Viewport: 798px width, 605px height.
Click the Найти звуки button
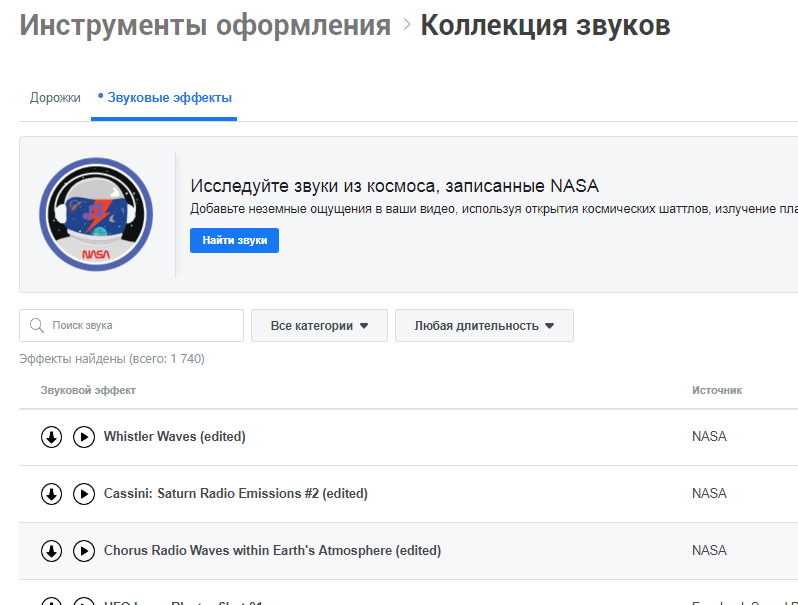pyautogui.click(x=234, y=240)
